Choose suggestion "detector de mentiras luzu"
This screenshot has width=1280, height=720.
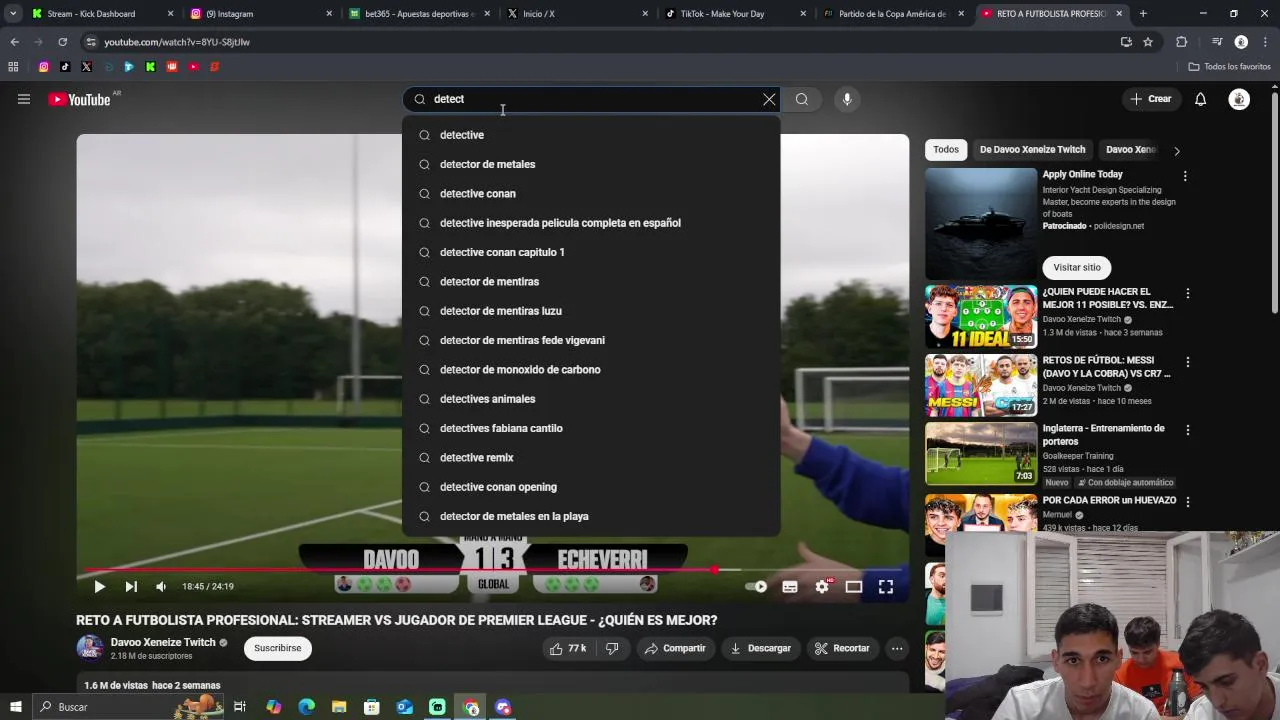pos(591,311)
